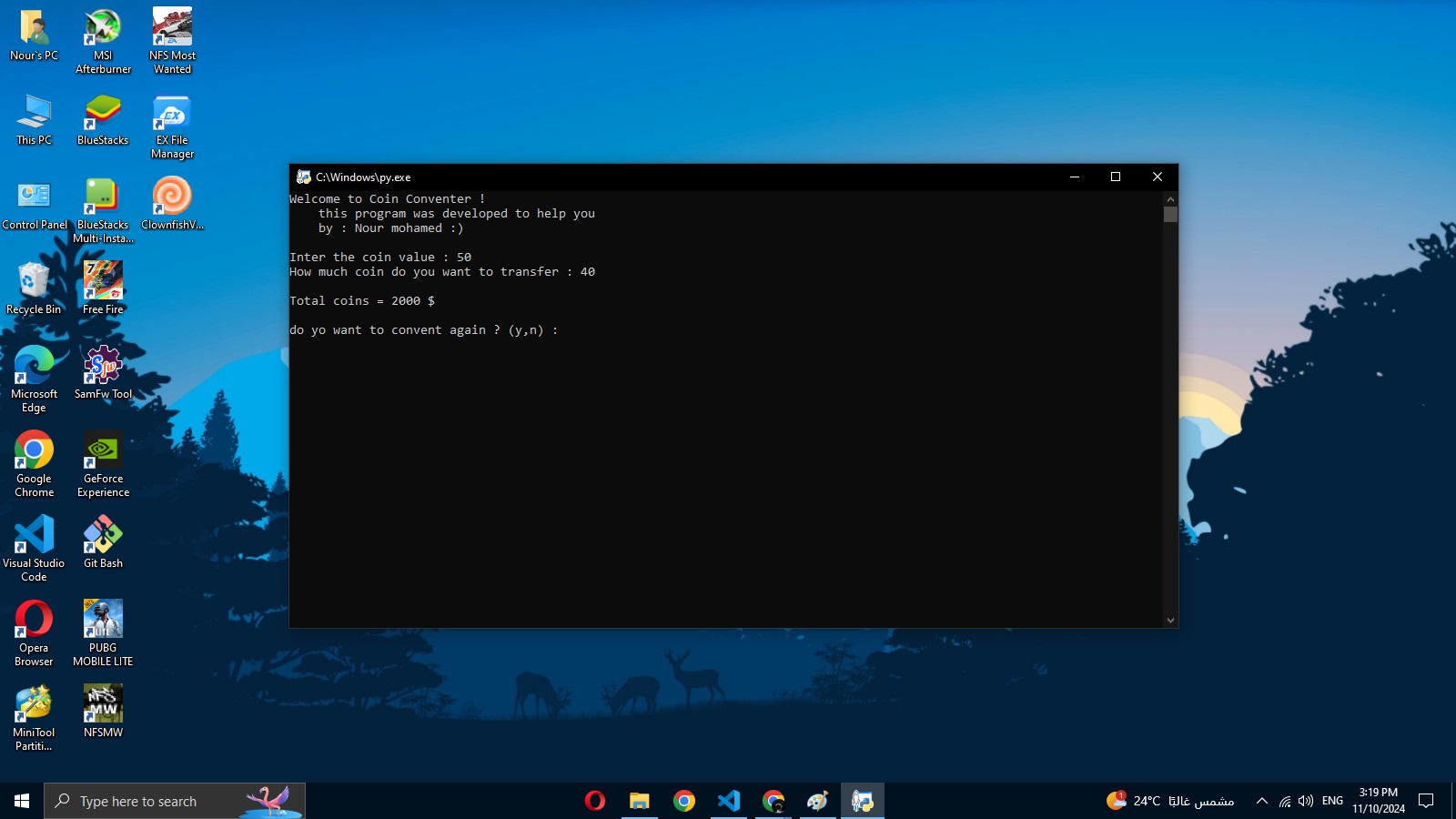
Task: Select Git Bash desktop icon
Action: tap(103, 543)
